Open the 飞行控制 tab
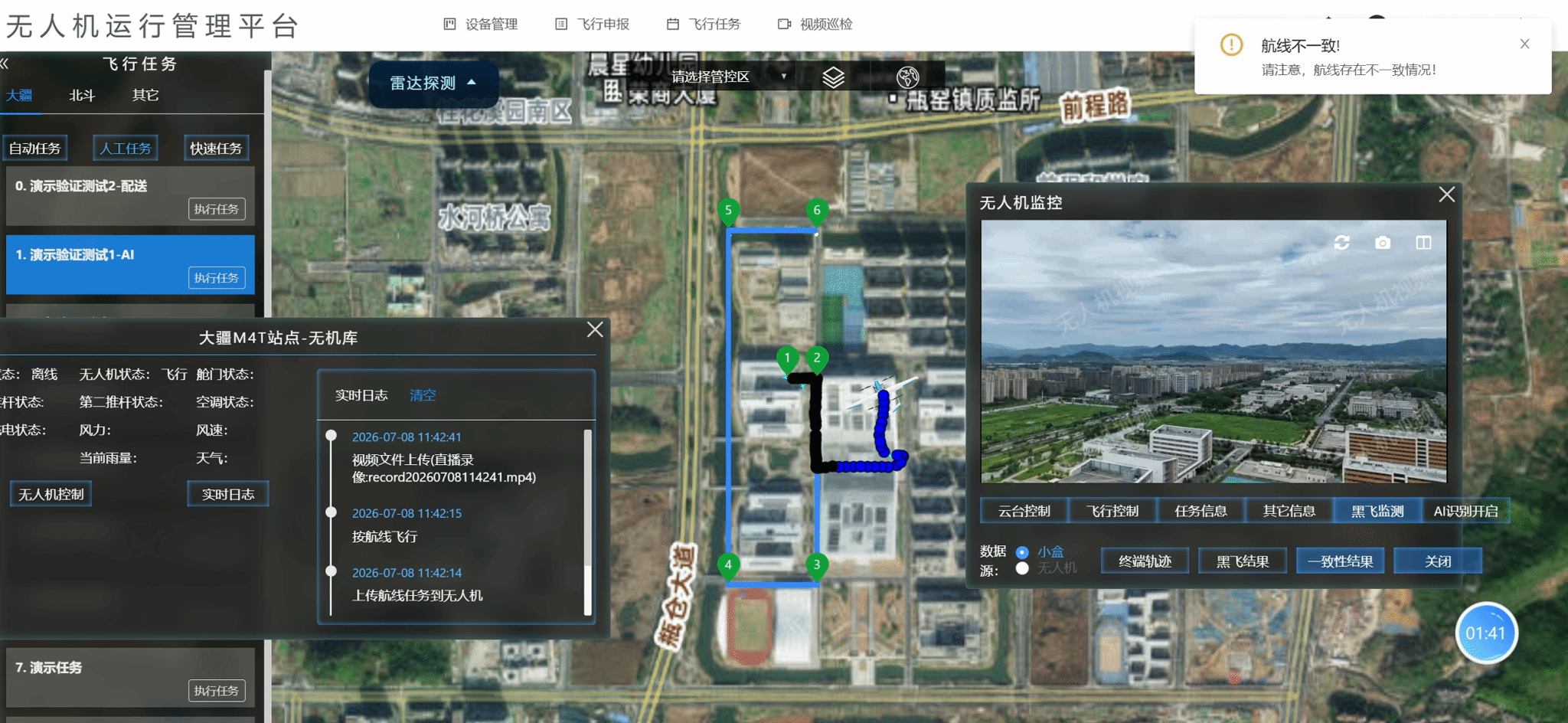 tap(1112, 511)
